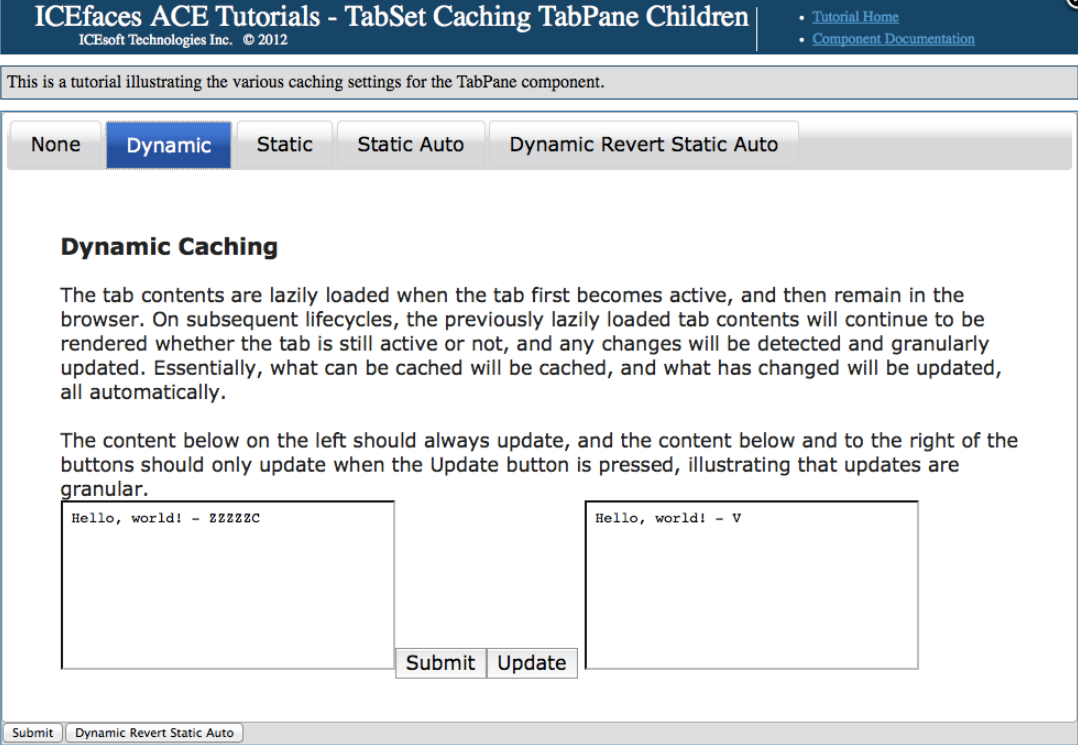
Task: Select the Dynamic tab
Action: (x=169, y=145)
